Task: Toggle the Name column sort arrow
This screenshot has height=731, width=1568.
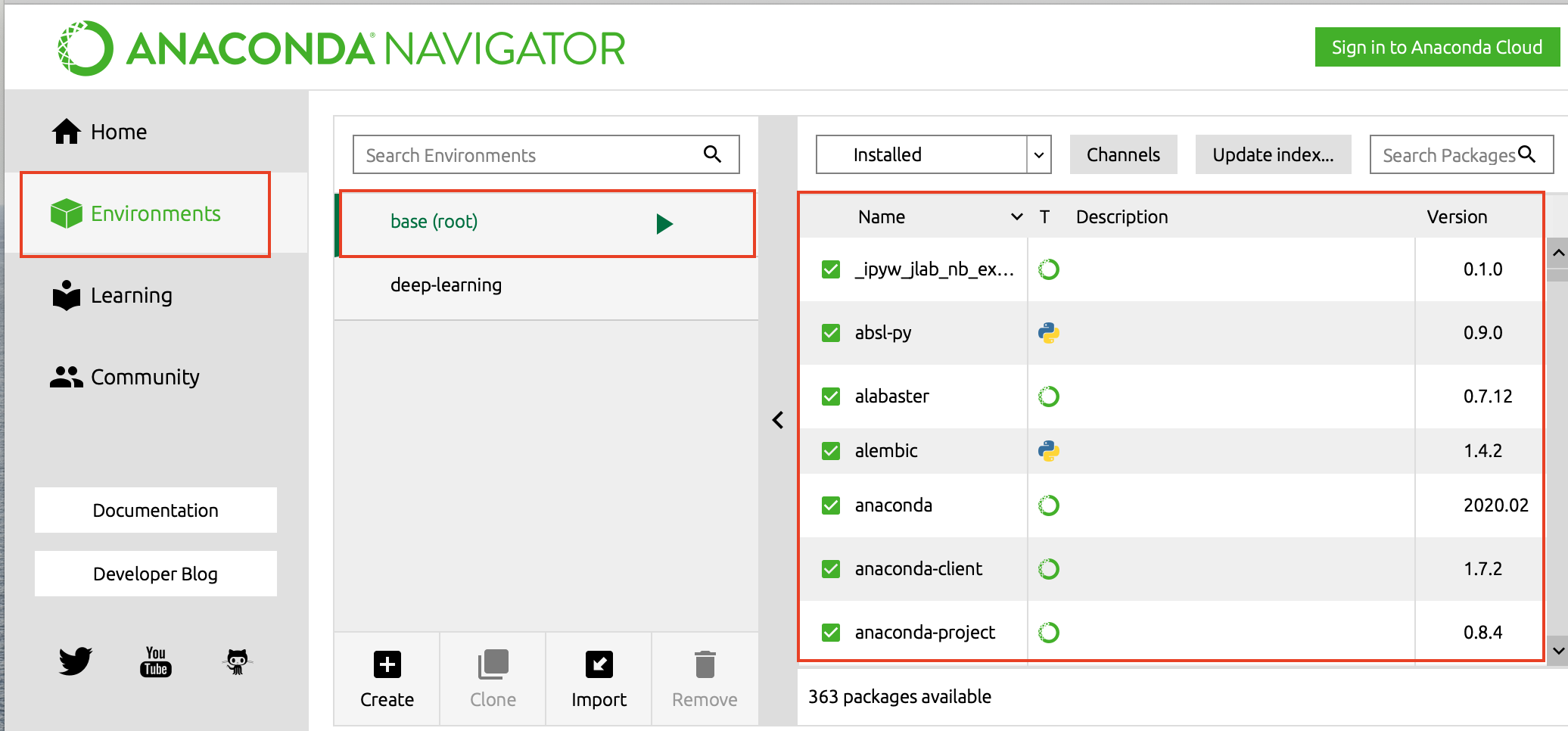Action: click(x=1015, y=216)
